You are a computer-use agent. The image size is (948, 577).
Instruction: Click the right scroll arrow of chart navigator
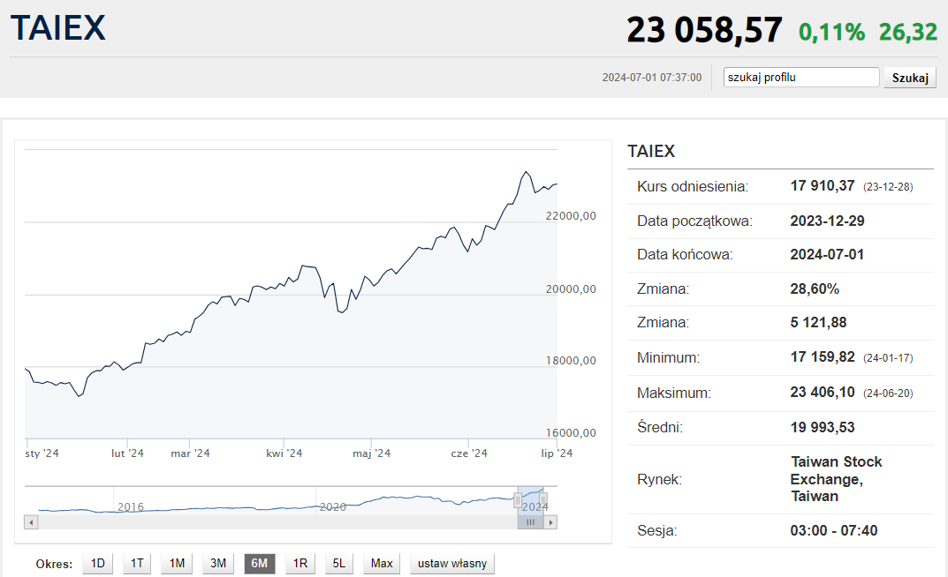(550, 522)
